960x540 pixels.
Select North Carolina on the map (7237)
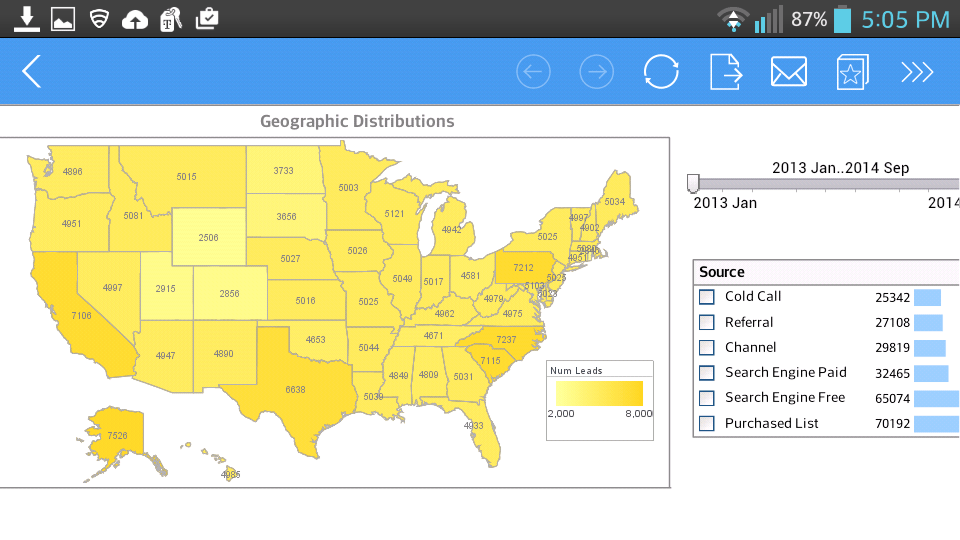506,339
